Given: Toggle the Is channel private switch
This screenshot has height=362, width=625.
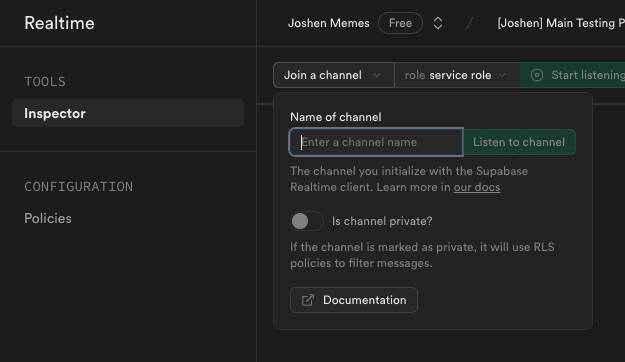Looking at the screenshot, I should (x=306, y=221).
